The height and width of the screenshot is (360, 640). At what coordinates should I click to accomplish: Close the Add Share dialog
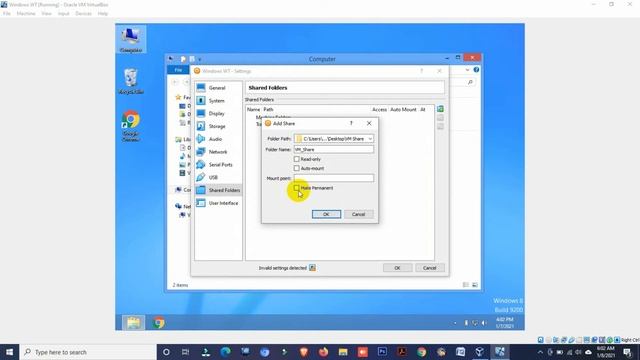click(369, 123)
